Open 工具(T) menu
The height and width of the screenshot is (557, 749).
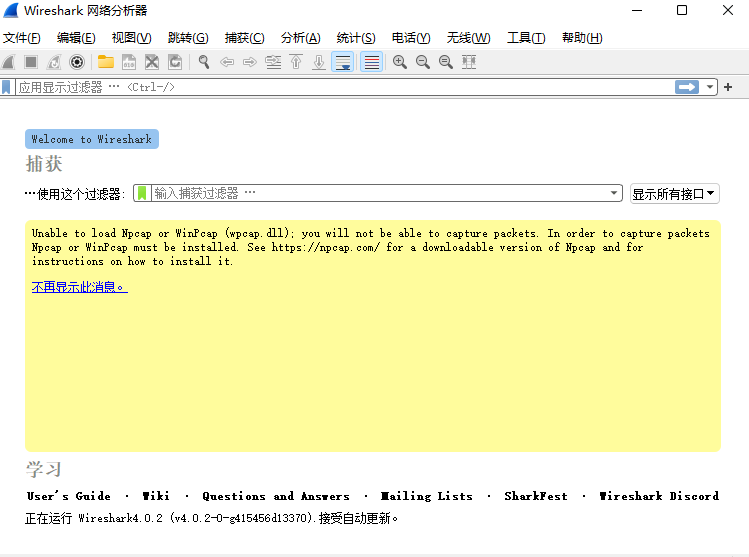[x=526, y=38]
